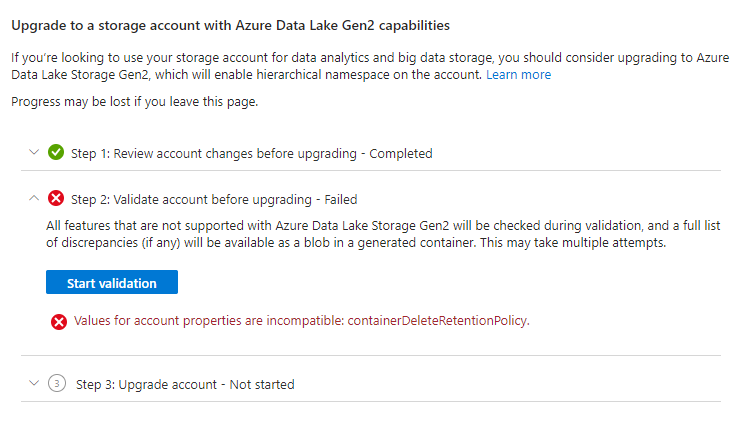
Task: Collapse Step 2 using its up chevron
Action: 34,199
